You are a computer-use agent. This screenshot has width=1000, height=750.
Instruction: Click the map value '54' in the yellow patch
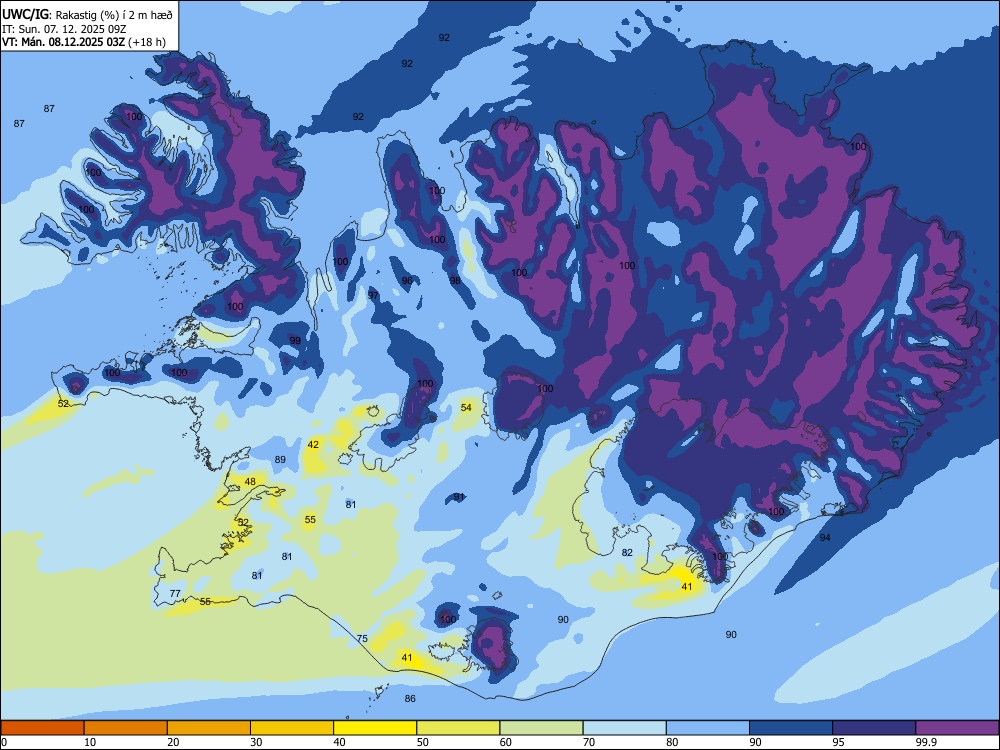click(466, 407)
